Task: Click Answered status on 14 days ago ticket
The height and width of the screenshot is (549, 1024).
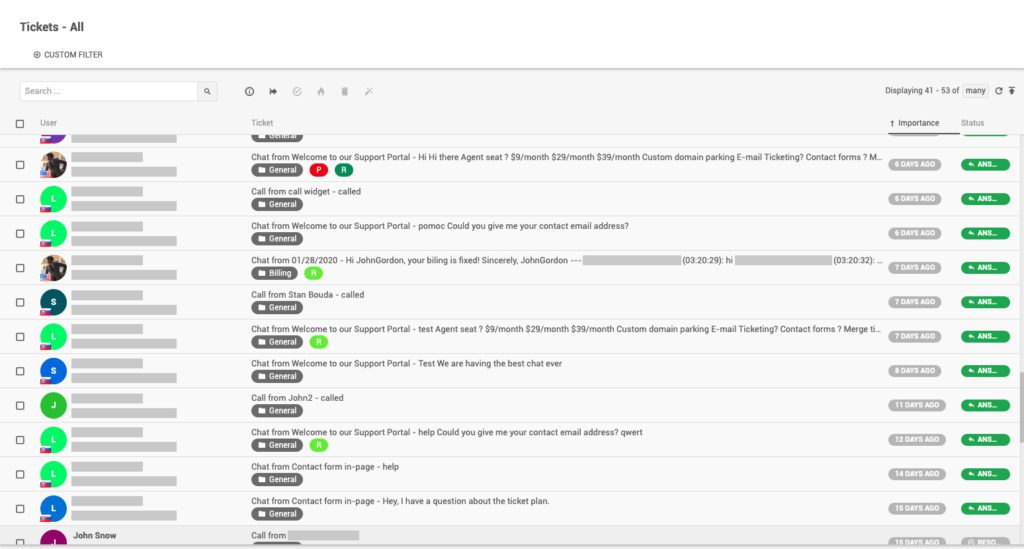Action: (x=985, y=474)
